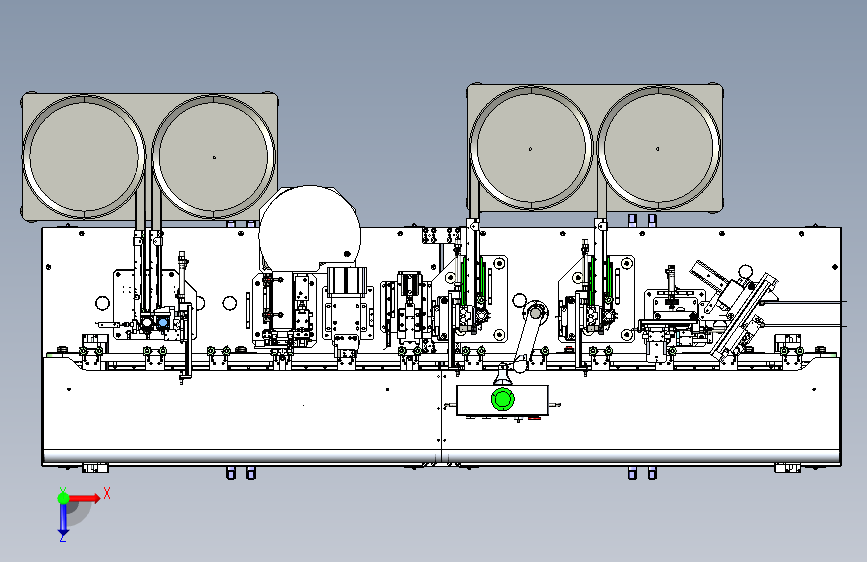The height and width of the screenshot is (562, 867).
Task: Select the blue-capped component in the left station
Action: click(163, 321)
